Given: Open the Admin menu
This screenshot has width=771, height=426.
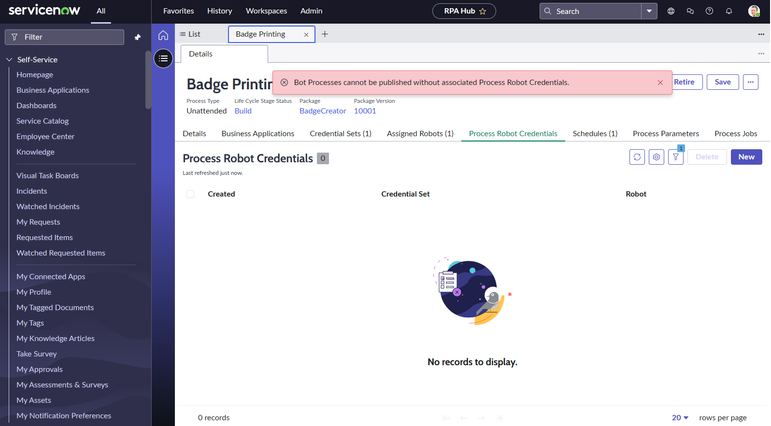Looking at the screenshot, I should [x=311, y=11].
